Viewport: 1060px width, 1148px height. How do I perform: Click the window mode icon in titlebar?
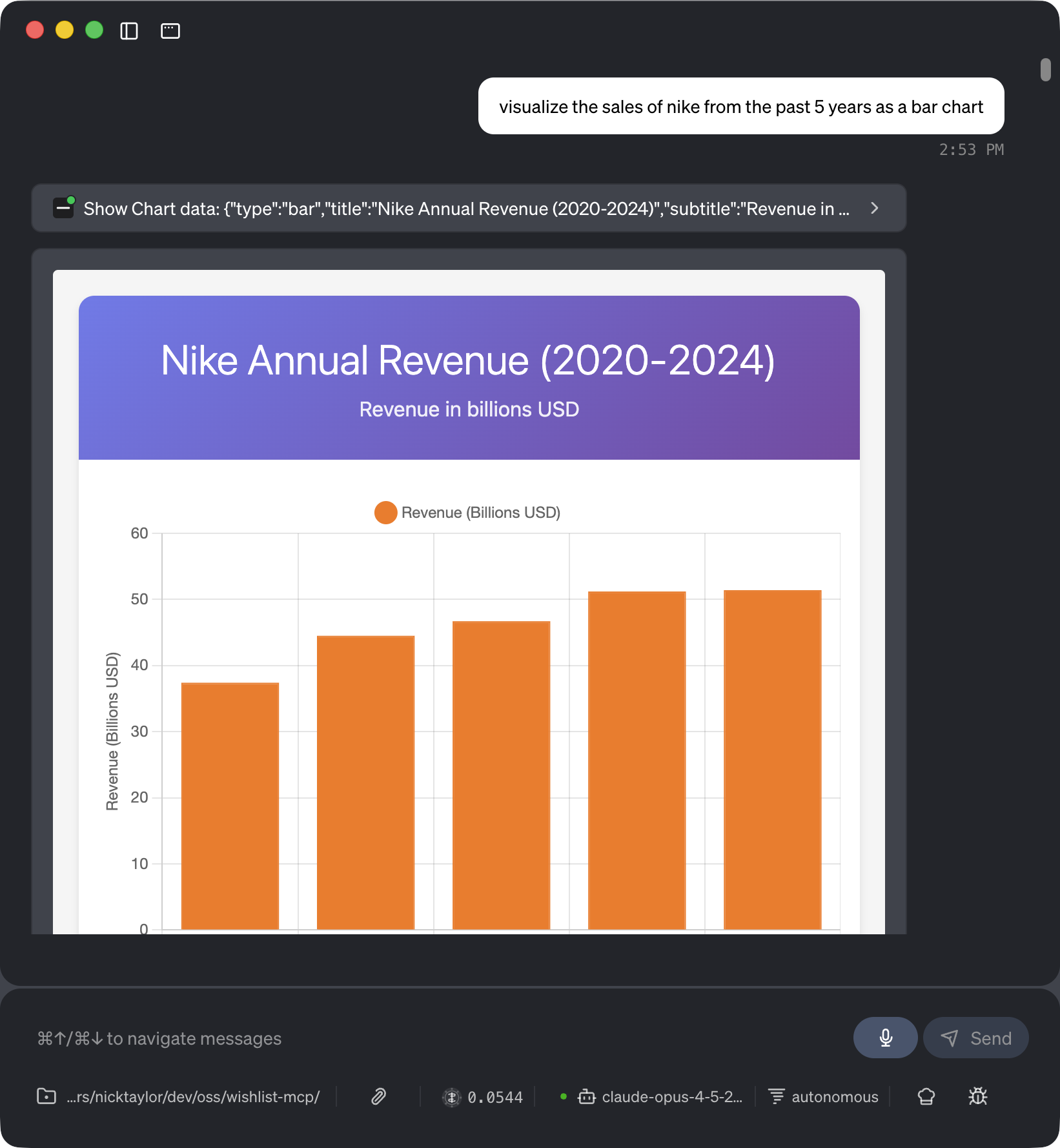[170, 30]
